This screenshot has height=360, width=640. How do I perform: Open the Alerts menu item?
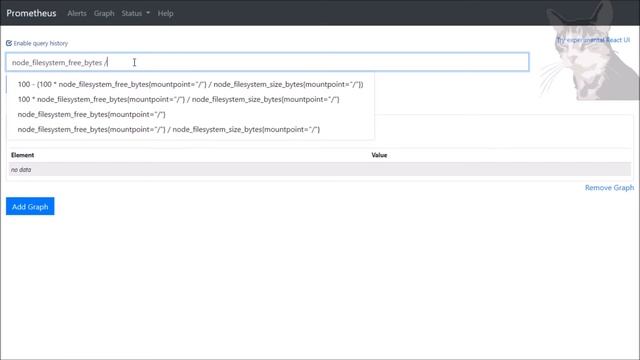coord(77,13)
